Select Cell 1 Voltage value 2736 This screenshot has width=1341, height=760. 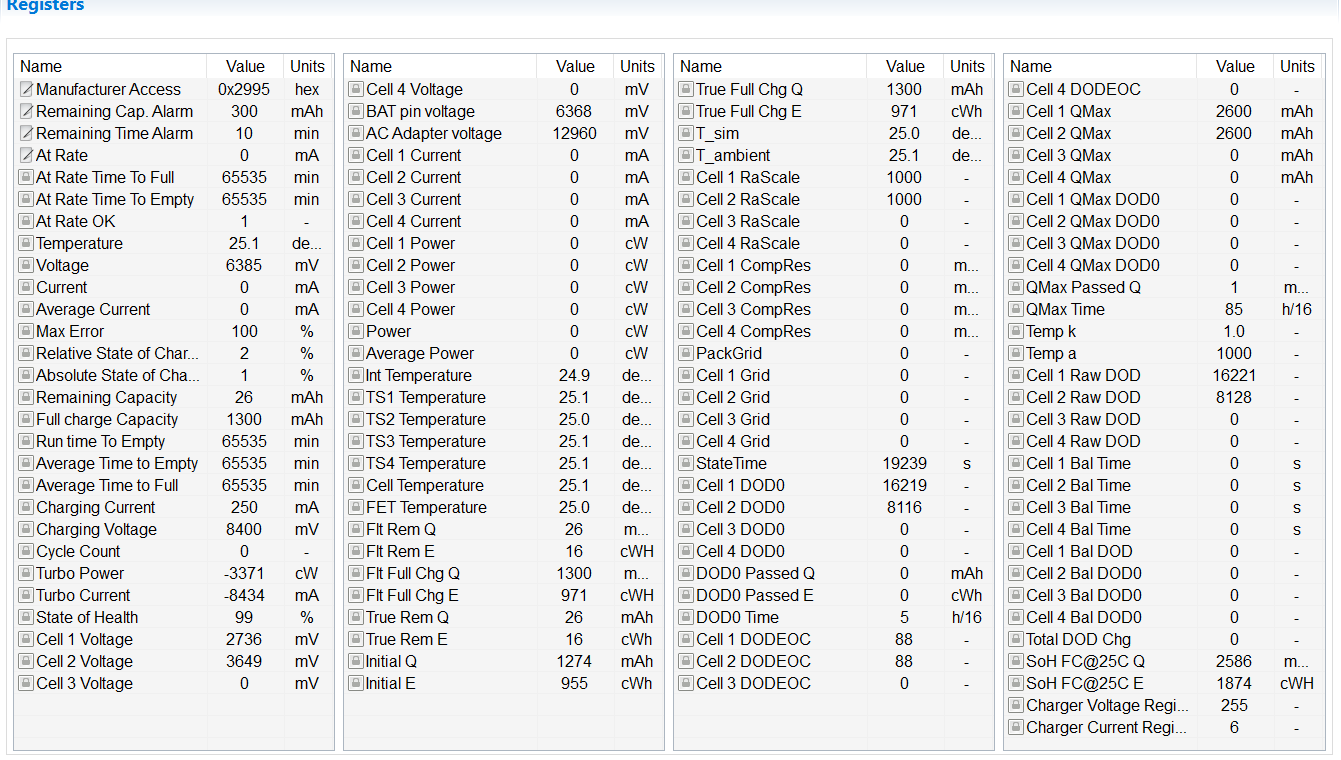tap(244, 640)
